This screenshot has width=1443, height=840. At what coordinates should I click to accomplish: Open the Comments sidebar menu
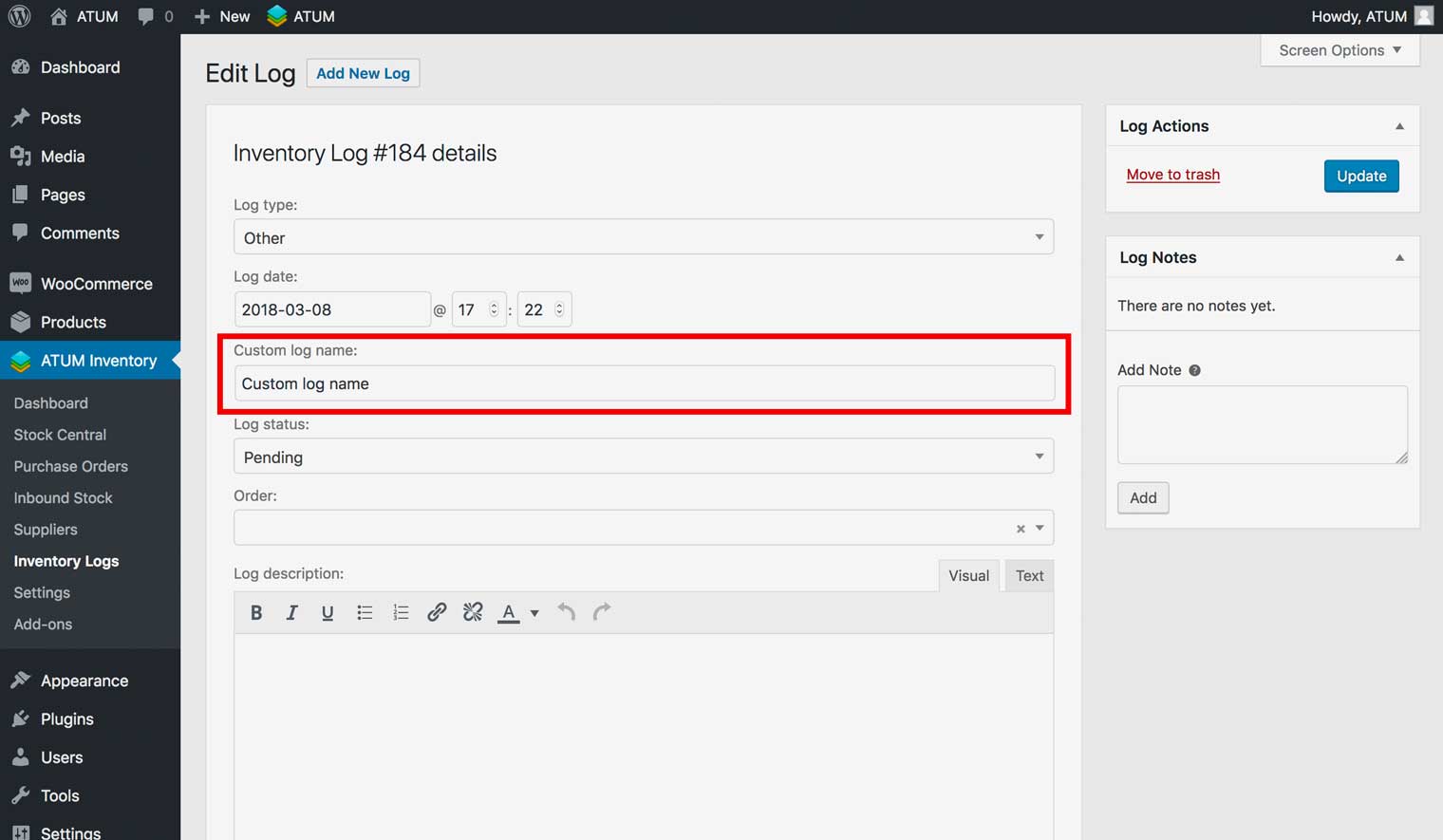[x=90, y=233]
